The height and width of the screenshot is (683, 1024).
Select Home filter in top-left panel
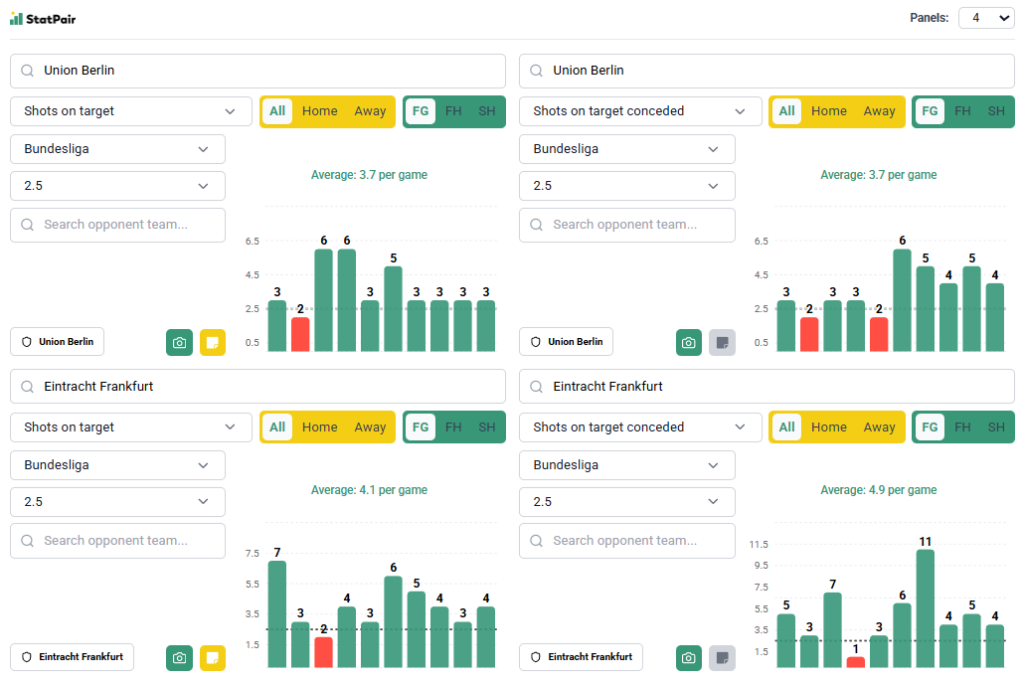point(319,111)
